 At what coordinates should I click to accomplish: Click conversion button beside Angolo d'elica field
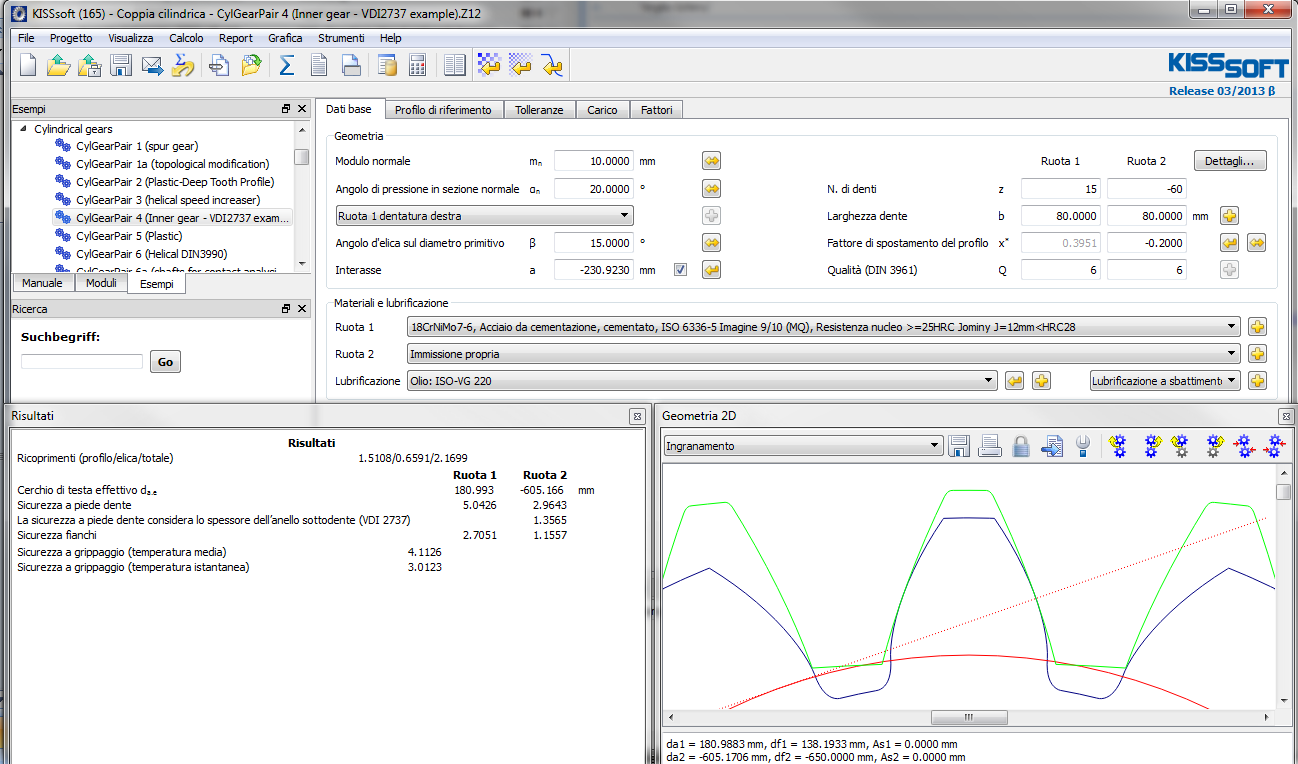711,243
